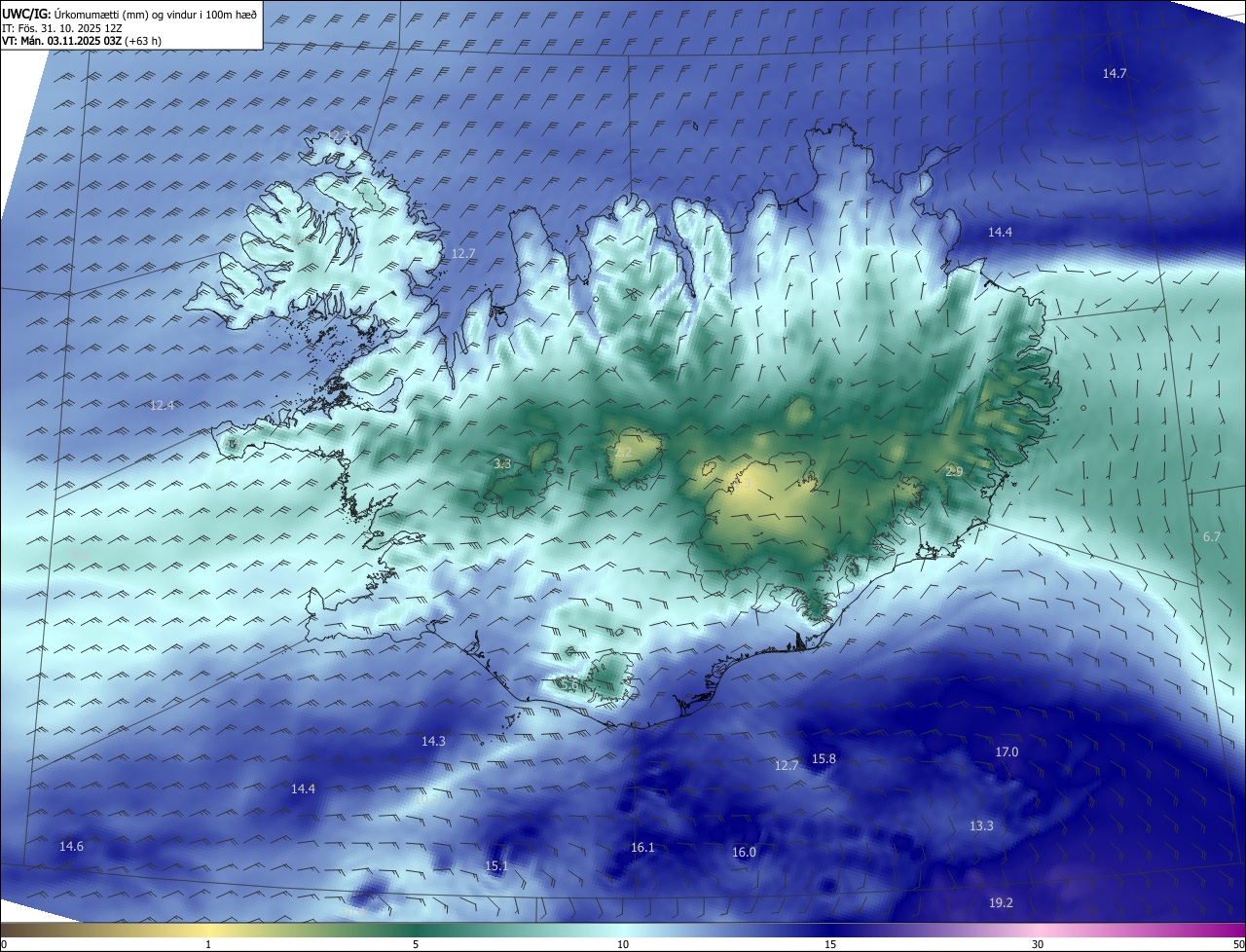Pick the dark green colorbar segment above the 5 tick

tap(416, 930)
